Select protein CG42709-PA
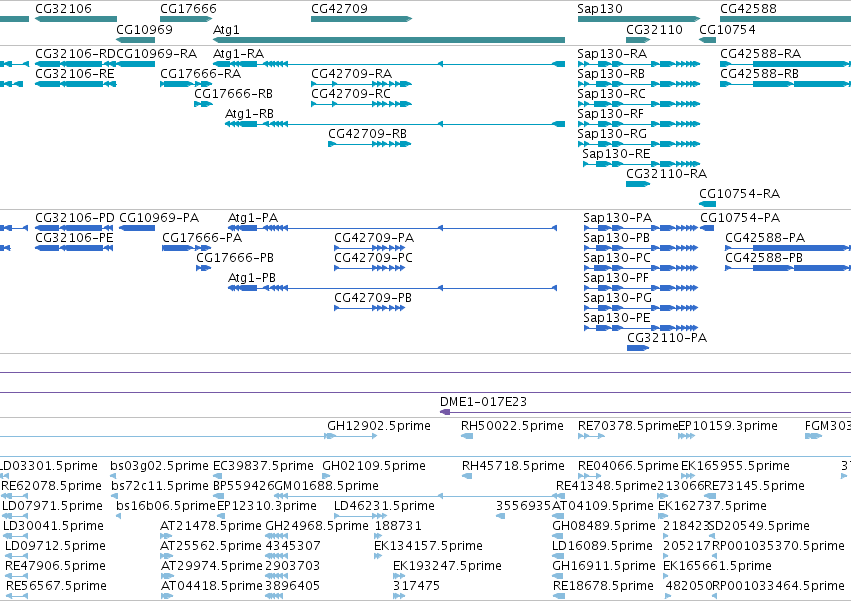Screen dimensions: 851x601 pos(370,248)
